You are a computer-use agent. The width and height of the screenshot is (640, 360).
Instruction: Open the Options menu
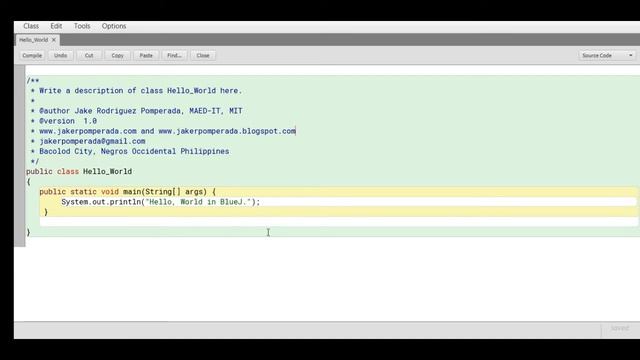(114, 26)
